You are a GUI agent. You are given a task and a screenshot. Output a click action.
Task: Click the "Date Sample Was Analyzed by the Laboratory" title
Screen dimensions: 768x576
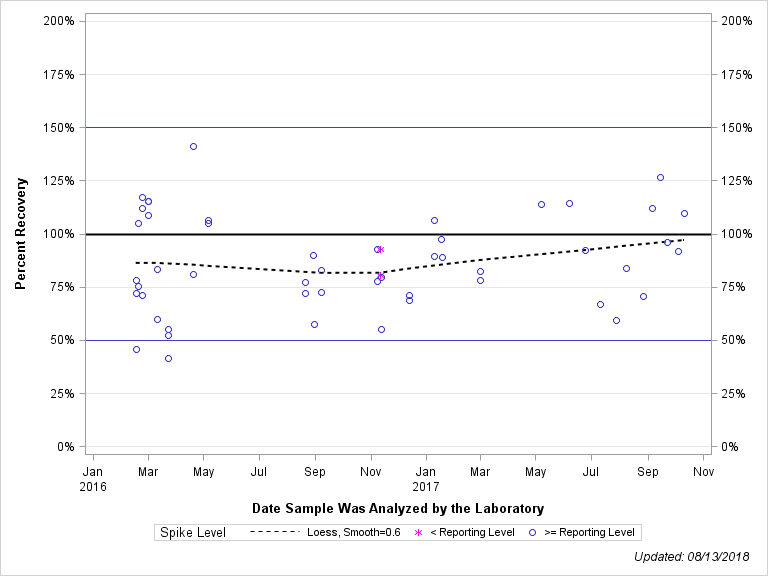[398, 508]
